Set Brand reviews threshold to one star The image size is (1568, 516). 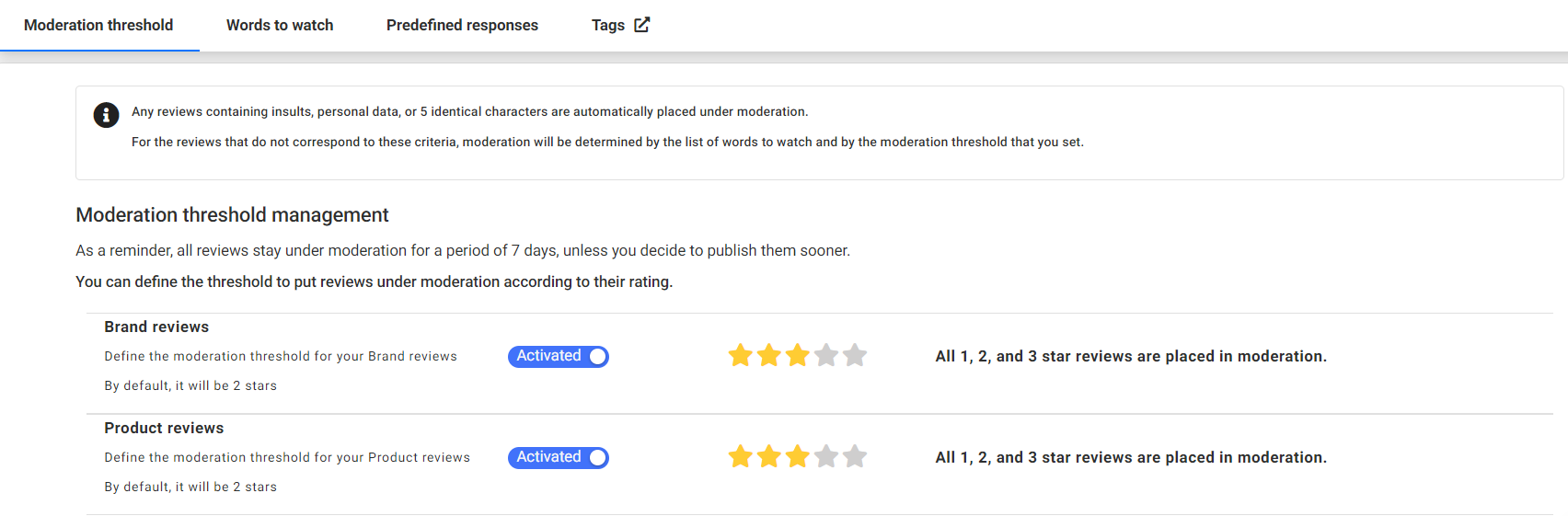point(741,356)
